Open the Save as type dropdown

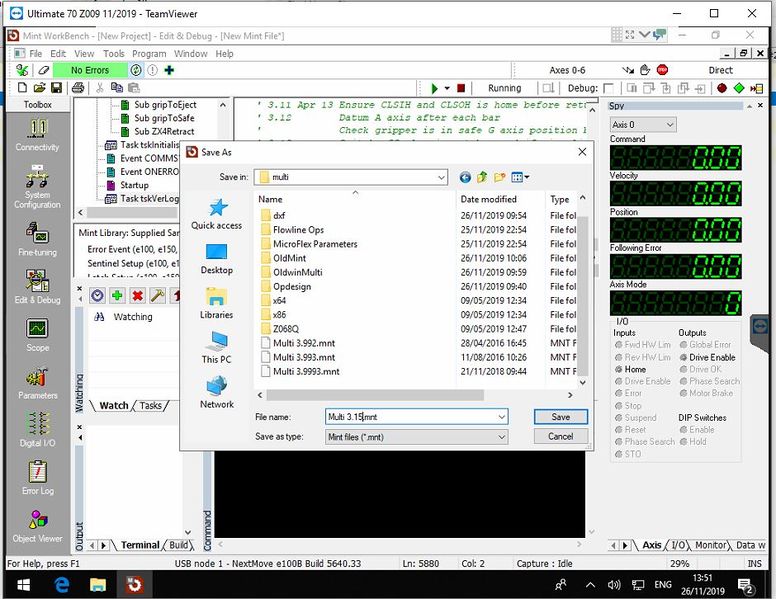point(501,437)
